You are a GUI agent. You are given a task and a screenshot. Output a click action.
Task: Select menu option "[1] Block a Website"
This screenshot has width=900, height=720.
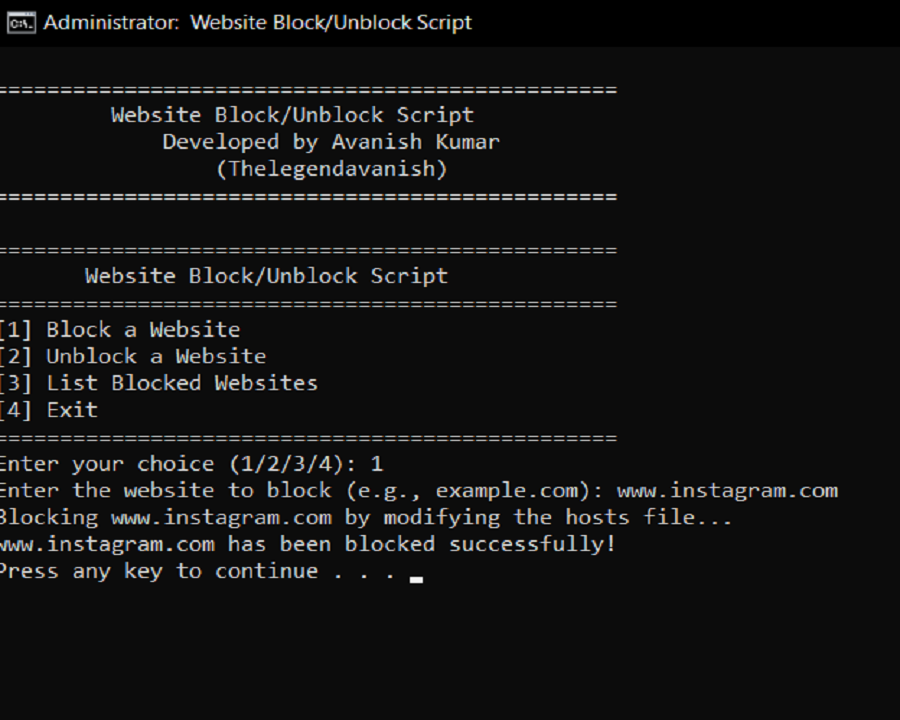coord(120,330)
